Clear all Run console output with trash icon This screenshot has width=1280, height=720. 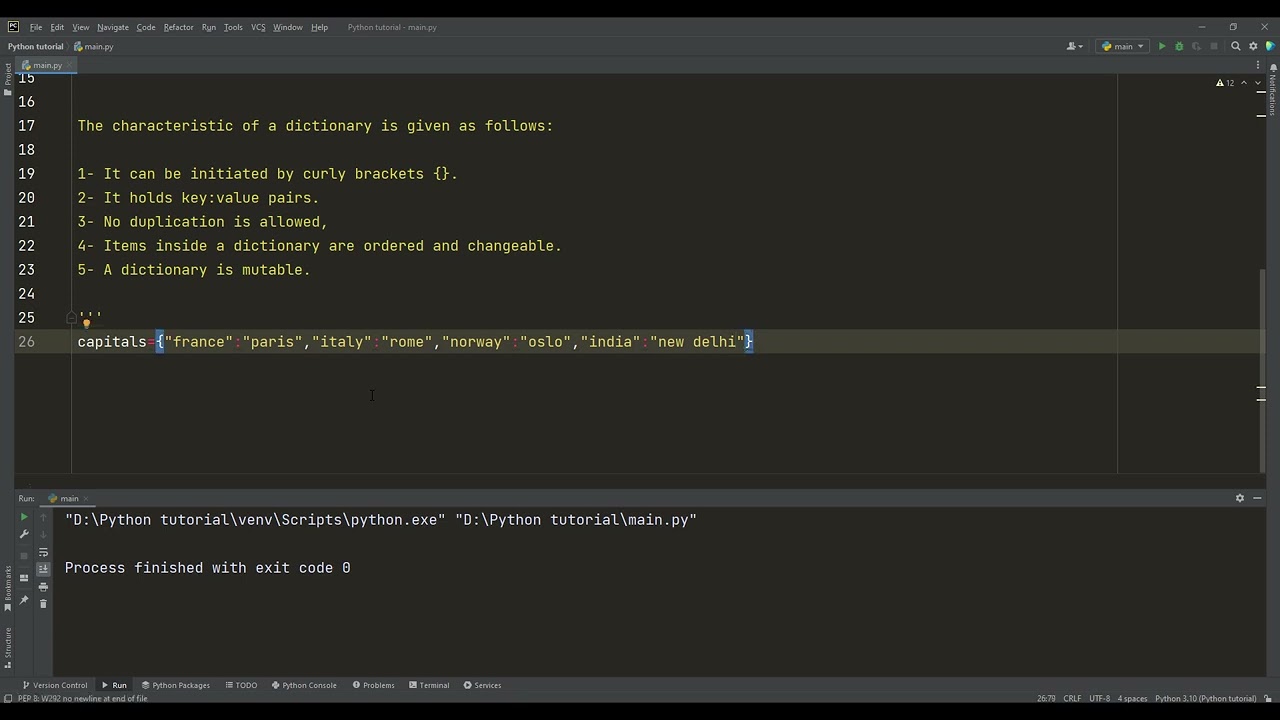click(43, 603)
